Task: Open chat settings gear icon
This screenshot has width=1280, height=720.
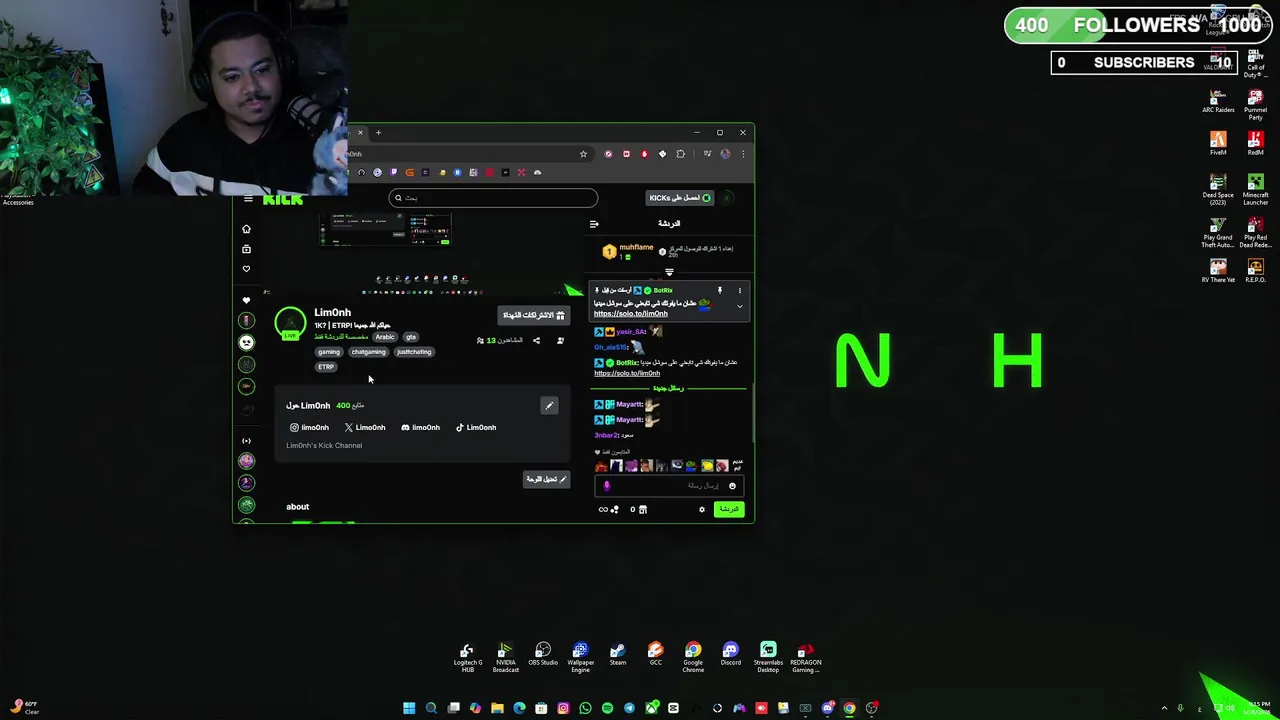Action: [702, 510]
